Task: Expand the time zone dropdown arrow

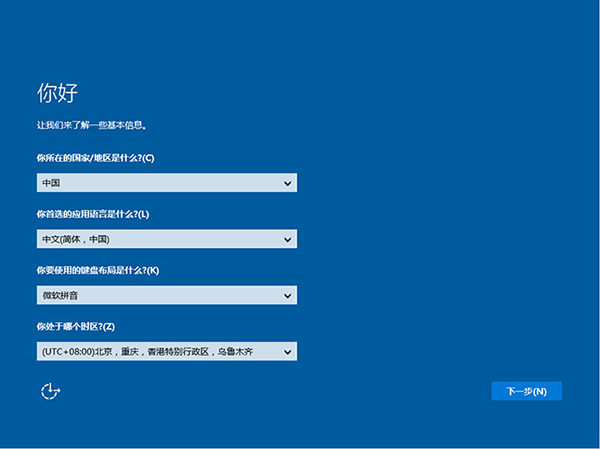Action: [x=288, y=351]
